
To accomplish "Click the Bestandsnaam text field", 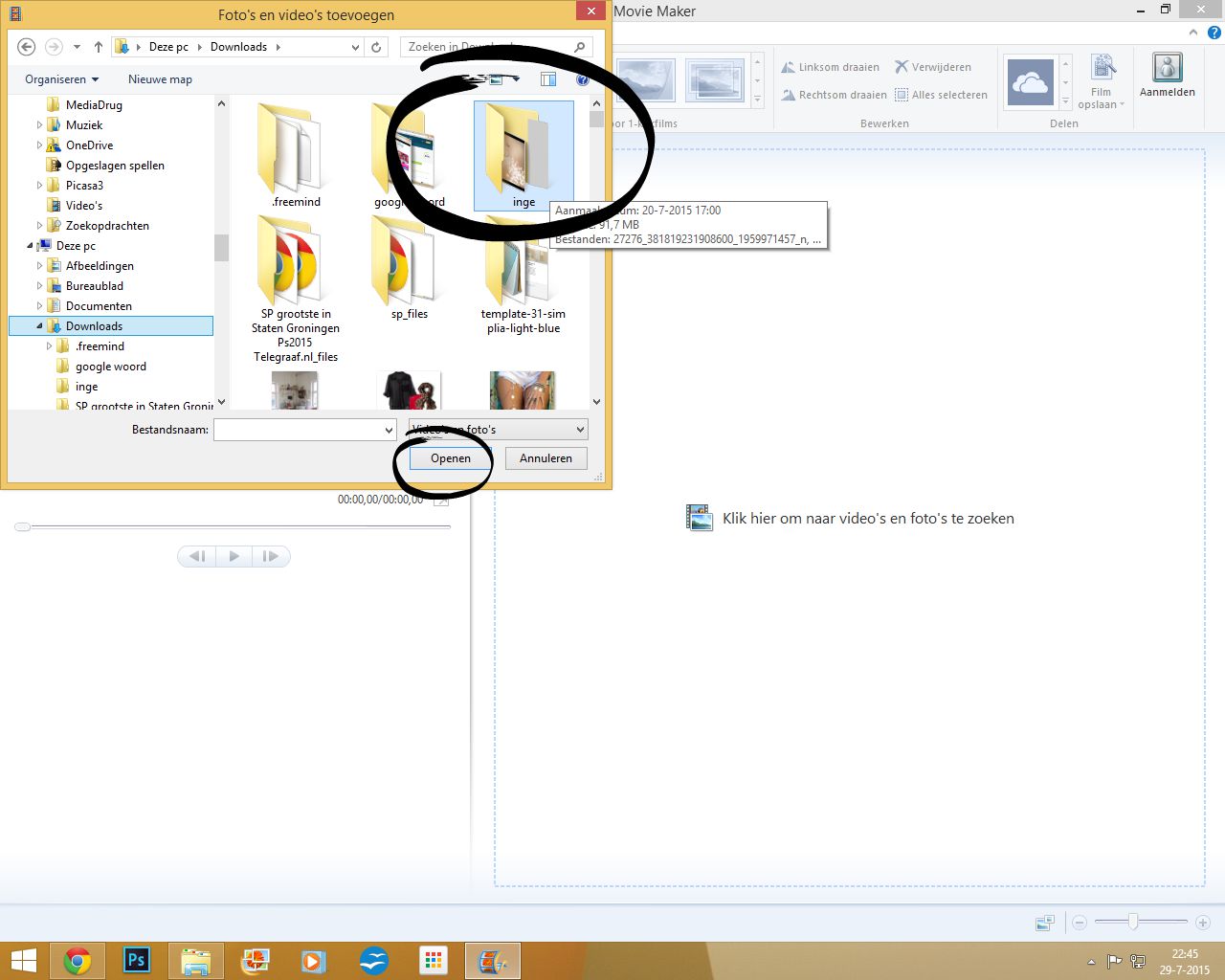I will click(x=298, y=431).
